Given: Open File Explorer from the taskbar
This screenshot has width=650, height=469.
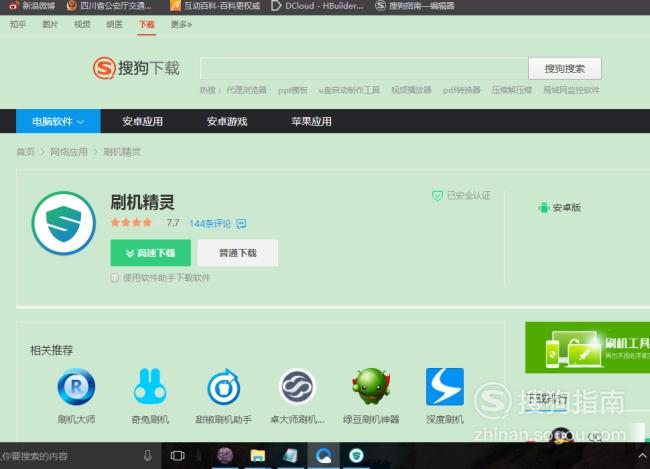Looking at the screenshot, I should point(257,456).
